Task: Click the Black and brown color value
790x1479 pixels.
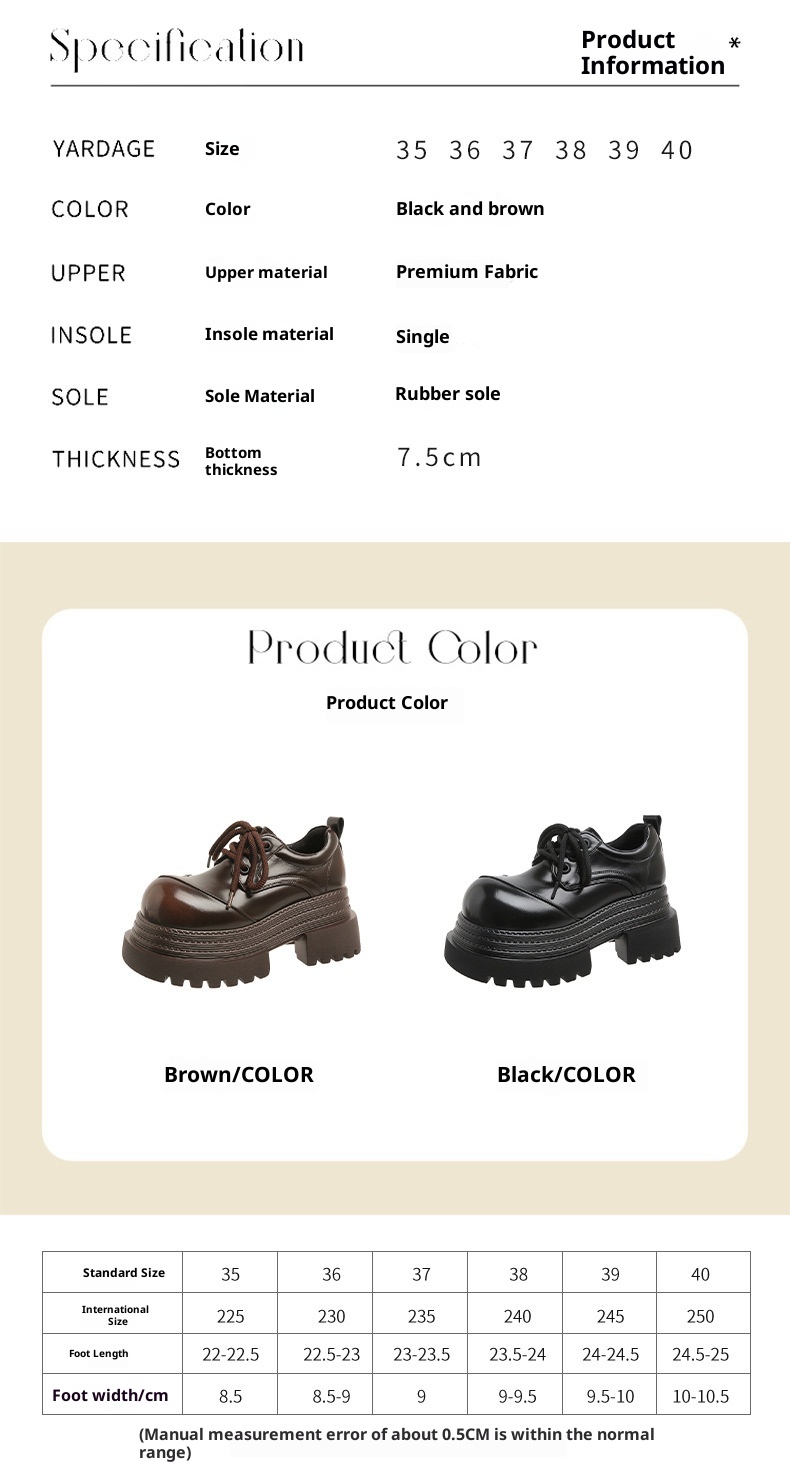Action: point(470,209)
